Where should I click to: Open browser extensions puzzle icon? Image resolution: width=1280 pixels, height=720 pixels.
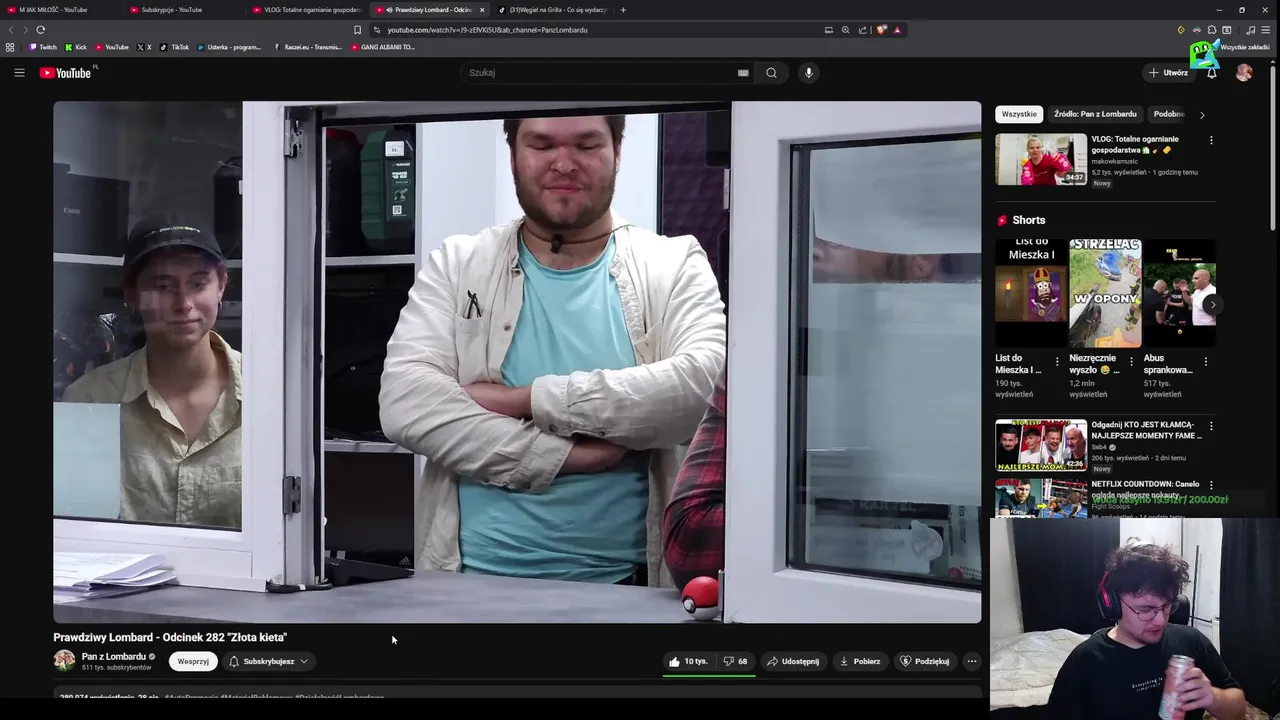[x=1211, y=30]
